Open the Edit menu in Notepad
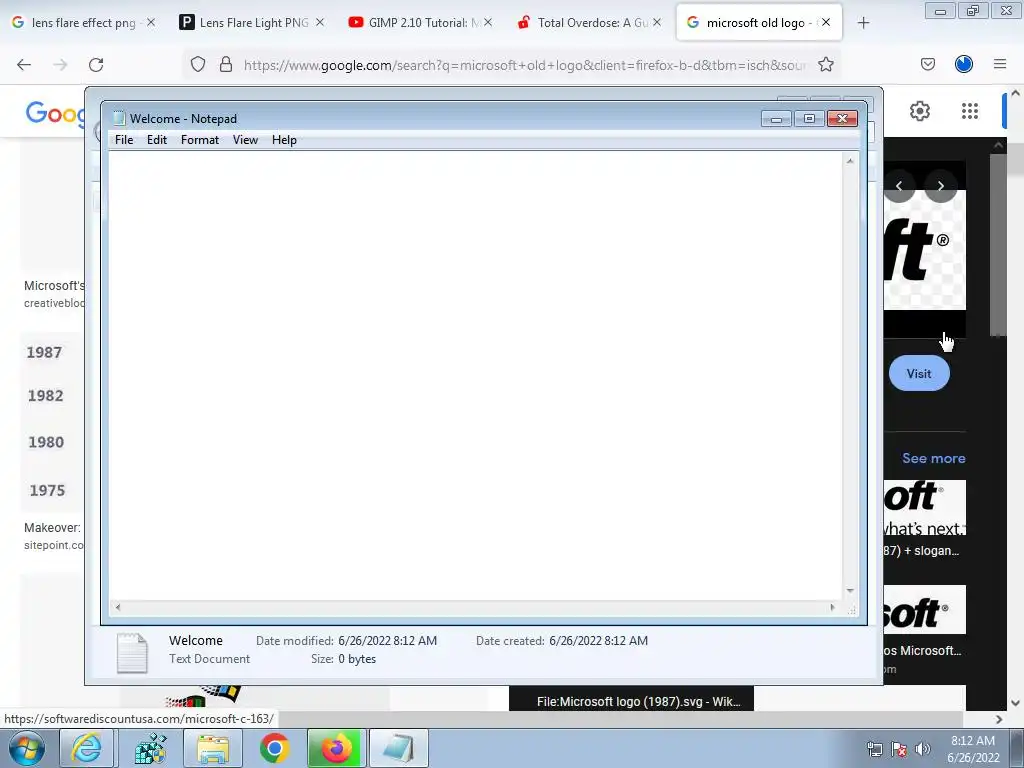1024x768 pixels. (157, 140)
